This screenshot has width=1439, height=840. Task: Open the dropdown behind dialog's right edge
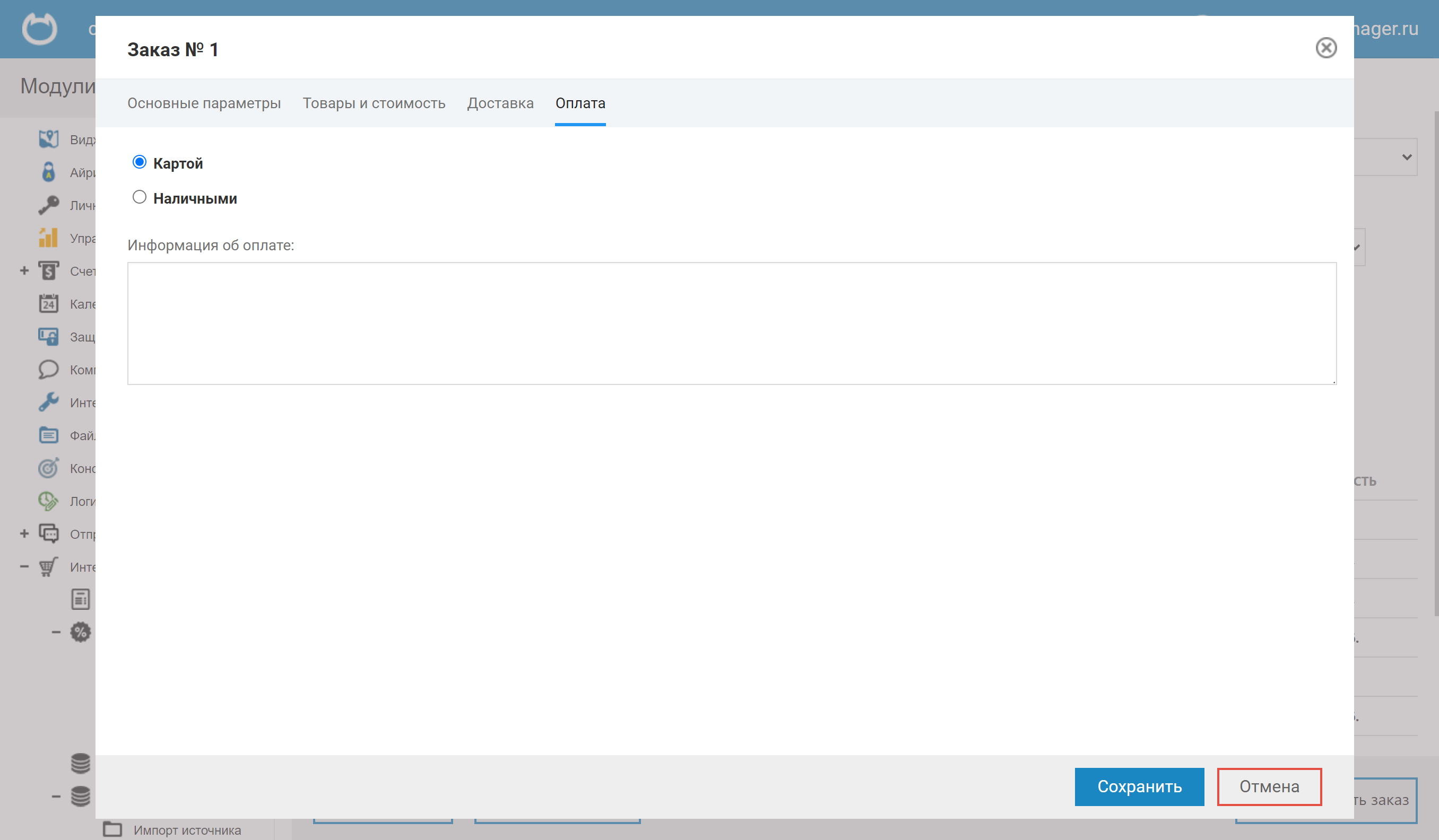point(1406,157)
